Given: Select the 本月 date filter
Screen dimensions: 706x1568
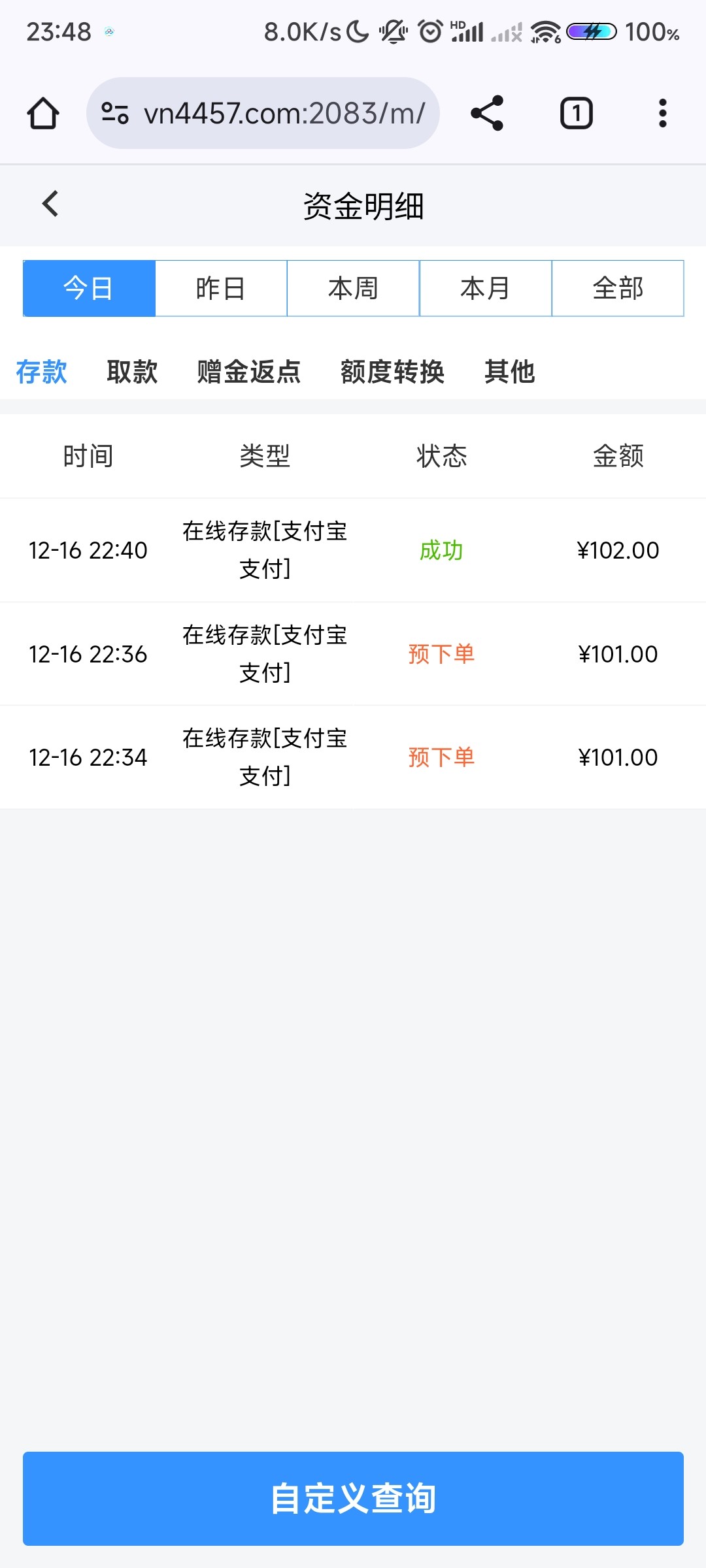Looking at the screenshot, I should pos(485,288).
